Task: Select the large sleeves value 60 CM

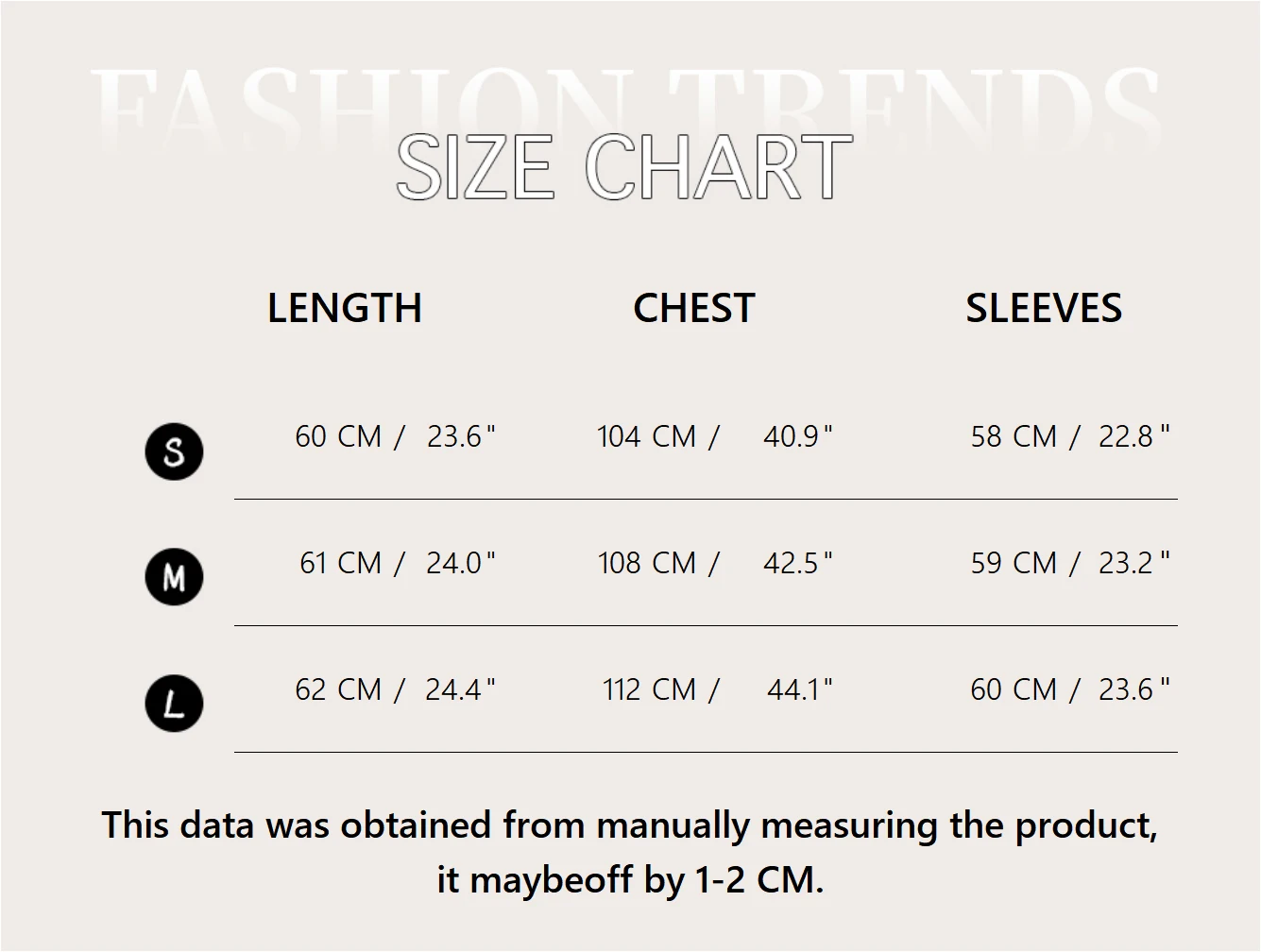Action: (x=1014, y=689)
